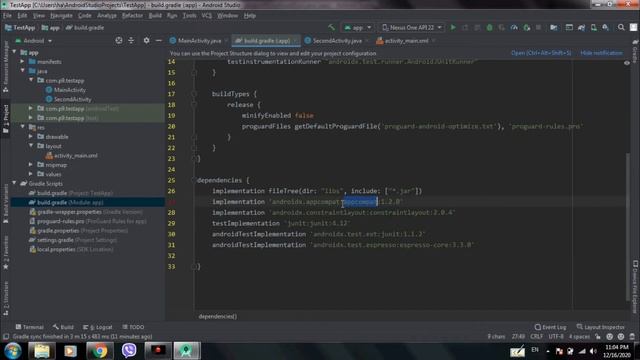Click Sync Project with Gradle Files icon
The height and width of the screenshot is (360, 640).
(581, 27)
